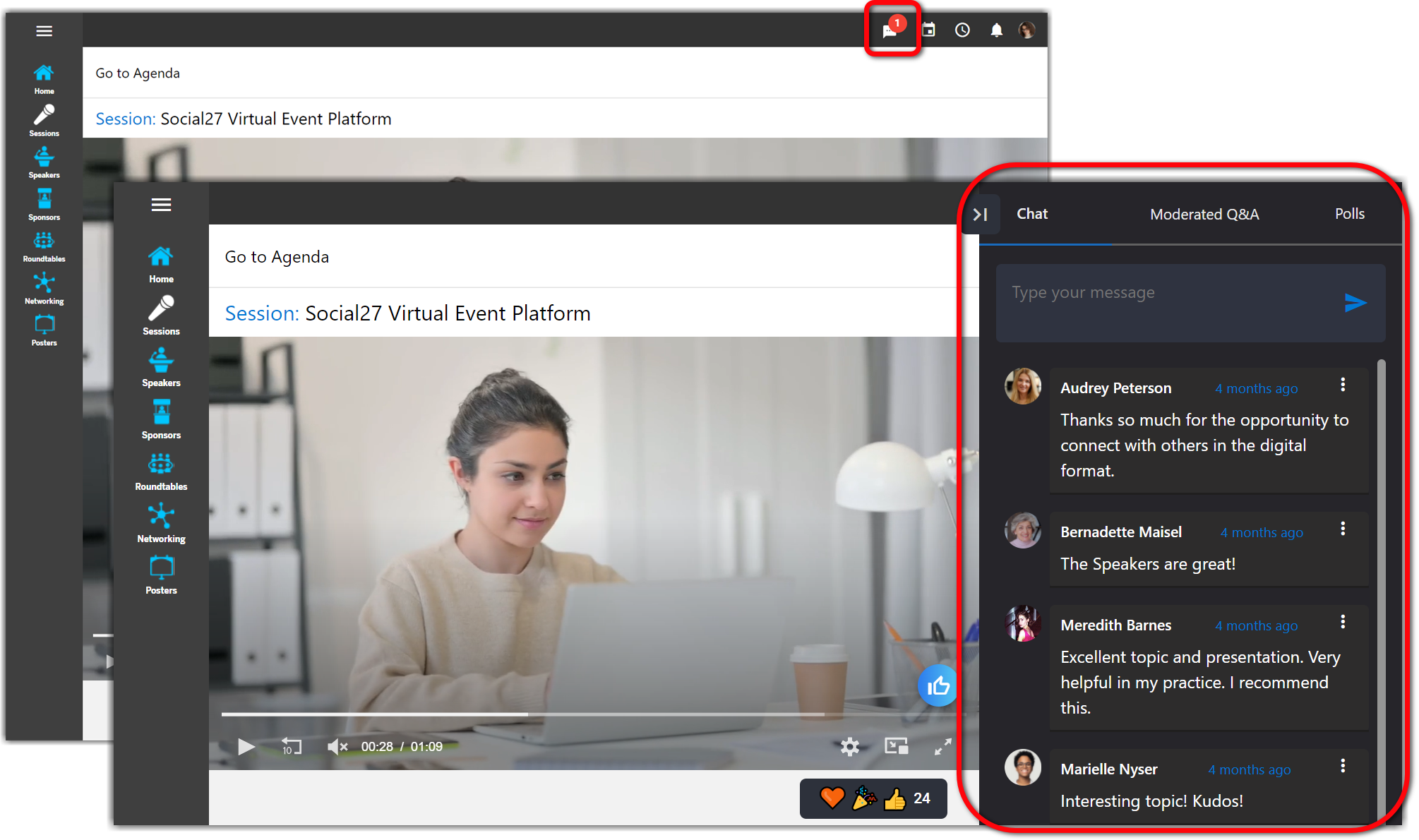Switch to the Polls tab

1349,214
